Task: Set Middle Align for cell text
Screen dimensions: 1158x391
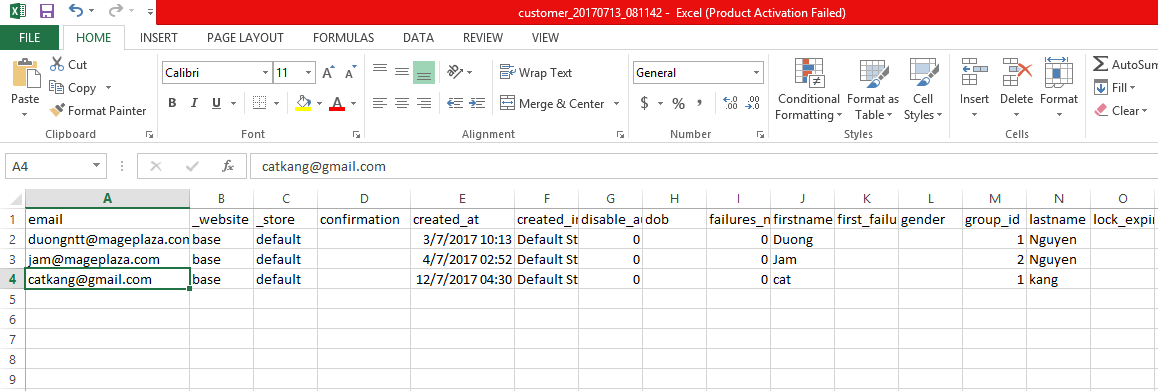Action: [x=402, y=72]
